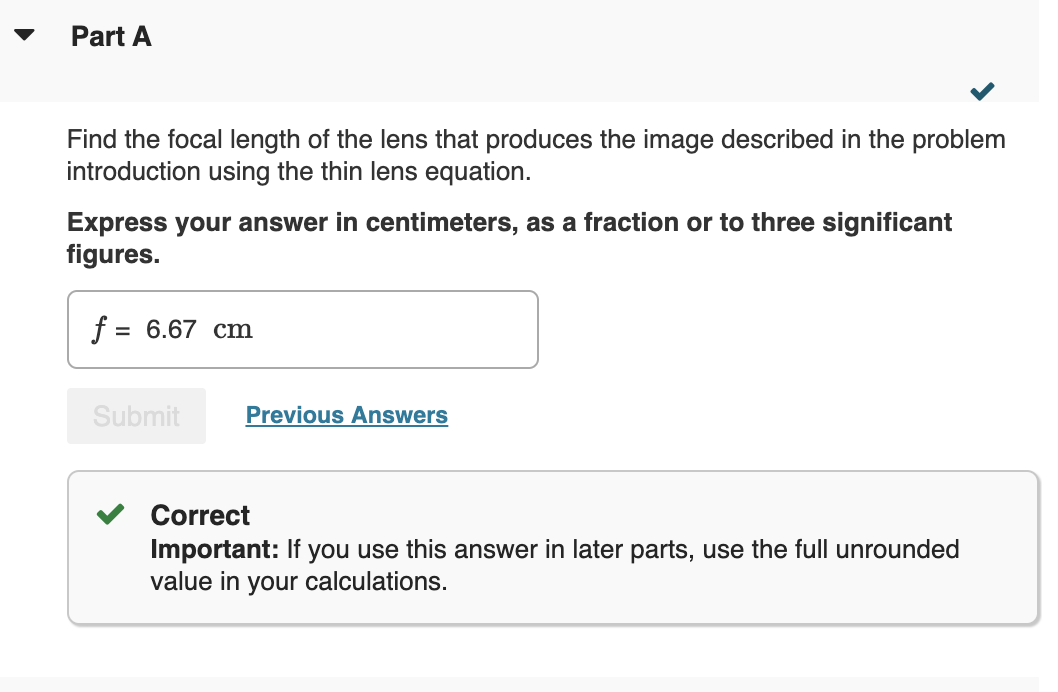This screenshot has width=1058, height=692.
Task: Click the teal checkmark indicating Part A completion
Action: click(981, 91)
